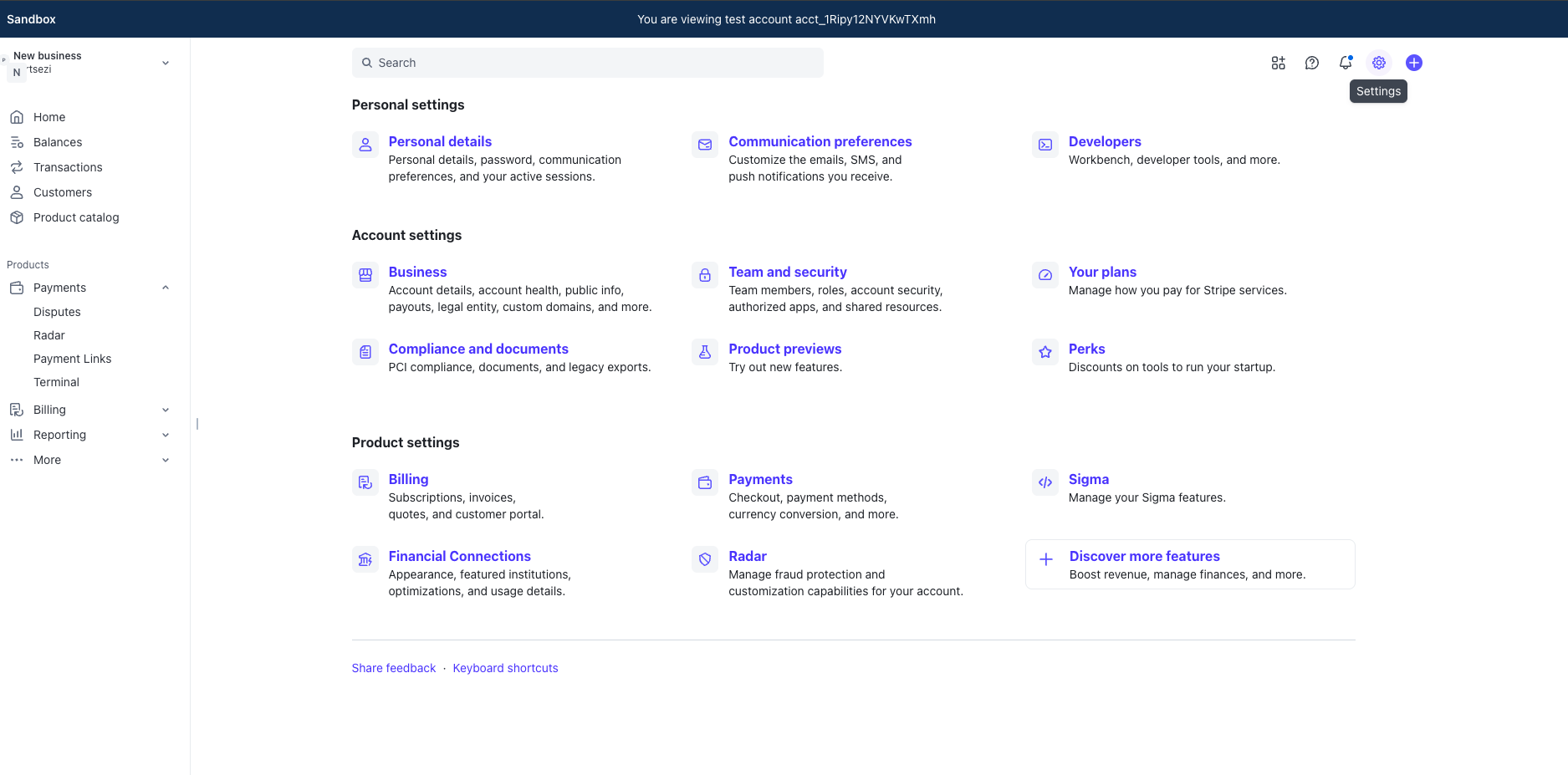Screen dimensions: 1568x775
Task: Open the Product previews link
Action: coord(784,349)
